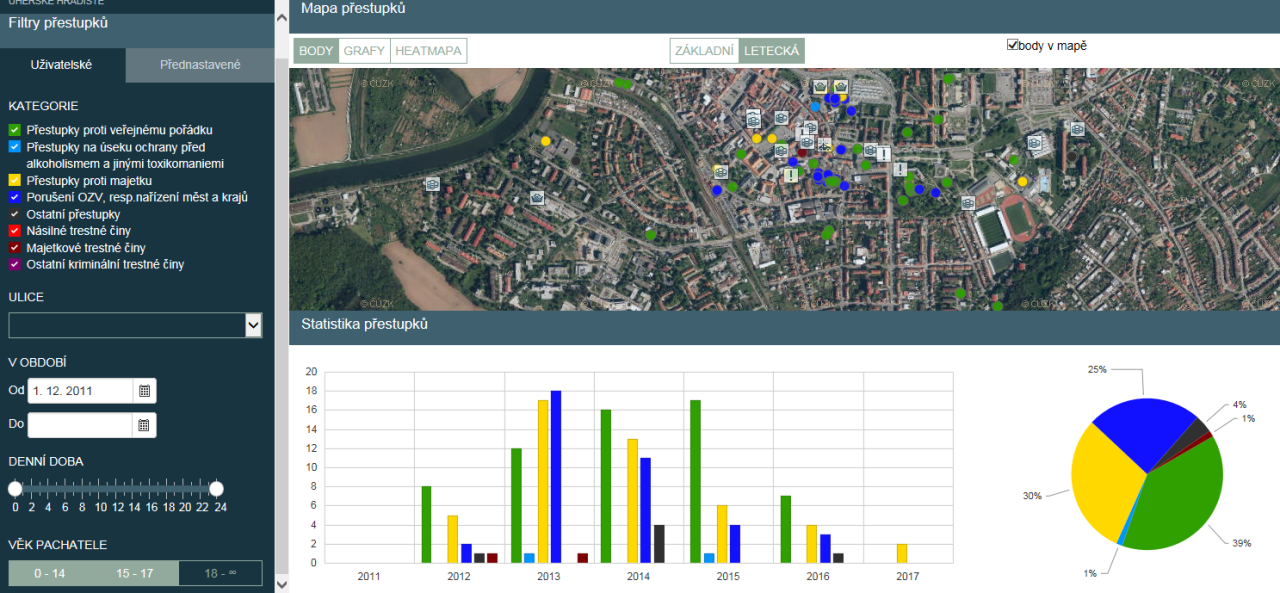Switch to the Přednastavené filters tab
The height and width of the screenshot is (593, 1280).
pos(200,65)
